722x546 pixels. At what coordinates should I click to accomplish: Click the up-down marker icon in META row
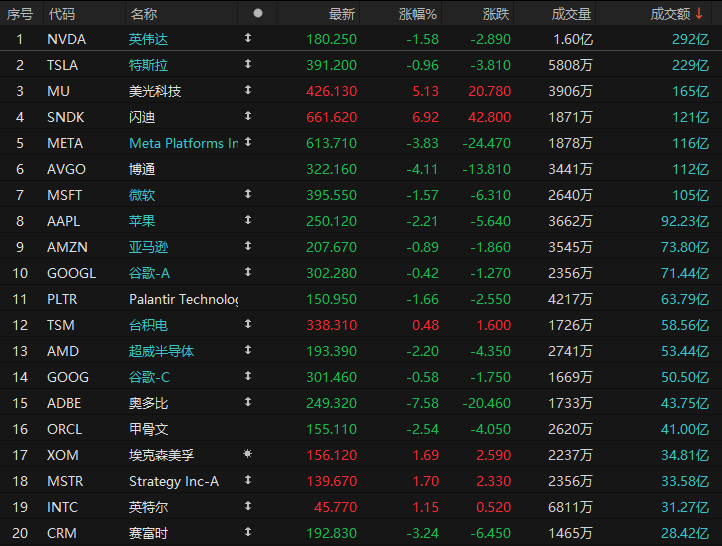[248, 142]
